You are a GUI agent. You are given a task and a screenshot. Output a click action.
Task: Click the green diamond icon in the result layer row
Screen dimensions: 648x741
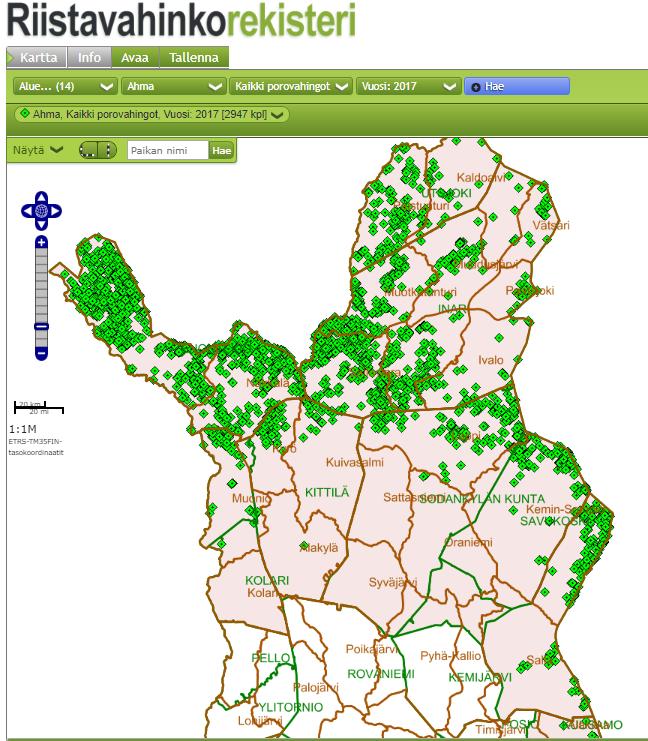(25, 113)
